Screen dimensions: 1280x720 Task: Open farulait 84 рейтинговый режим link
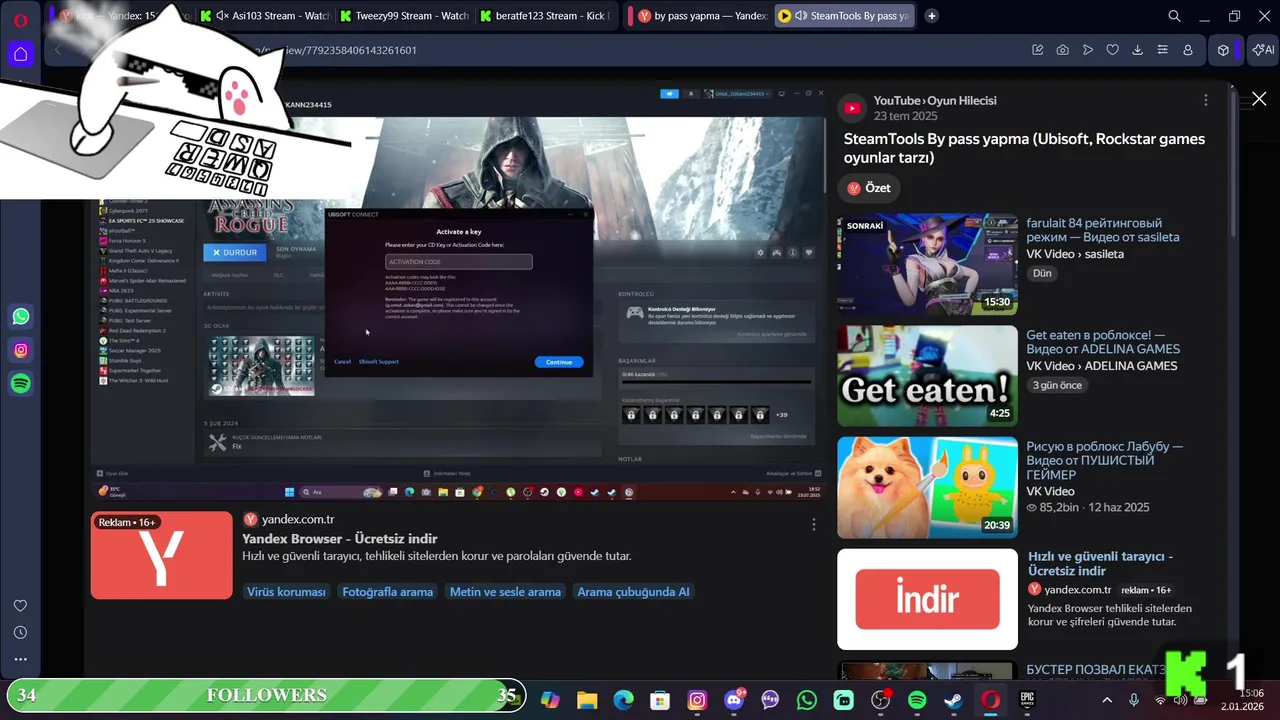click(1103, 230)
